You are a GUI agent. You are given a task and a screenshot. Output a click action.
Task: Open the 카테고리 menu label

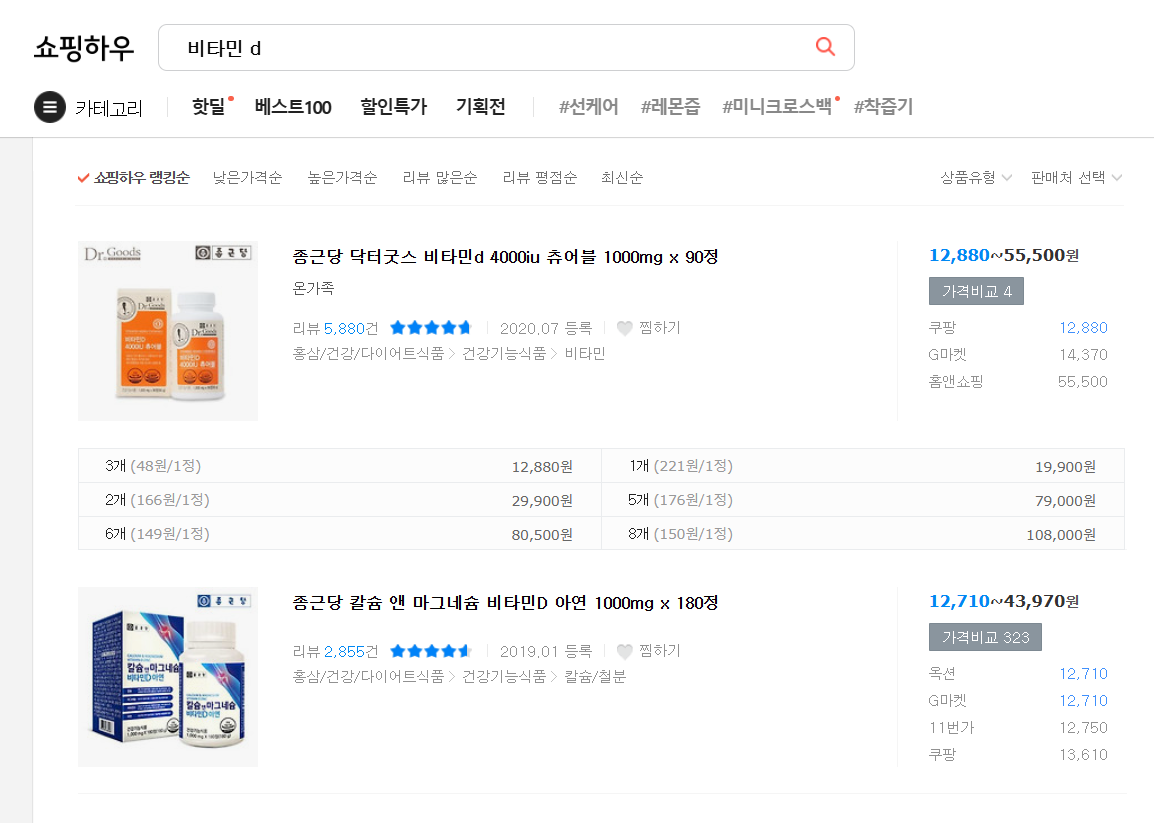(109, 108)
